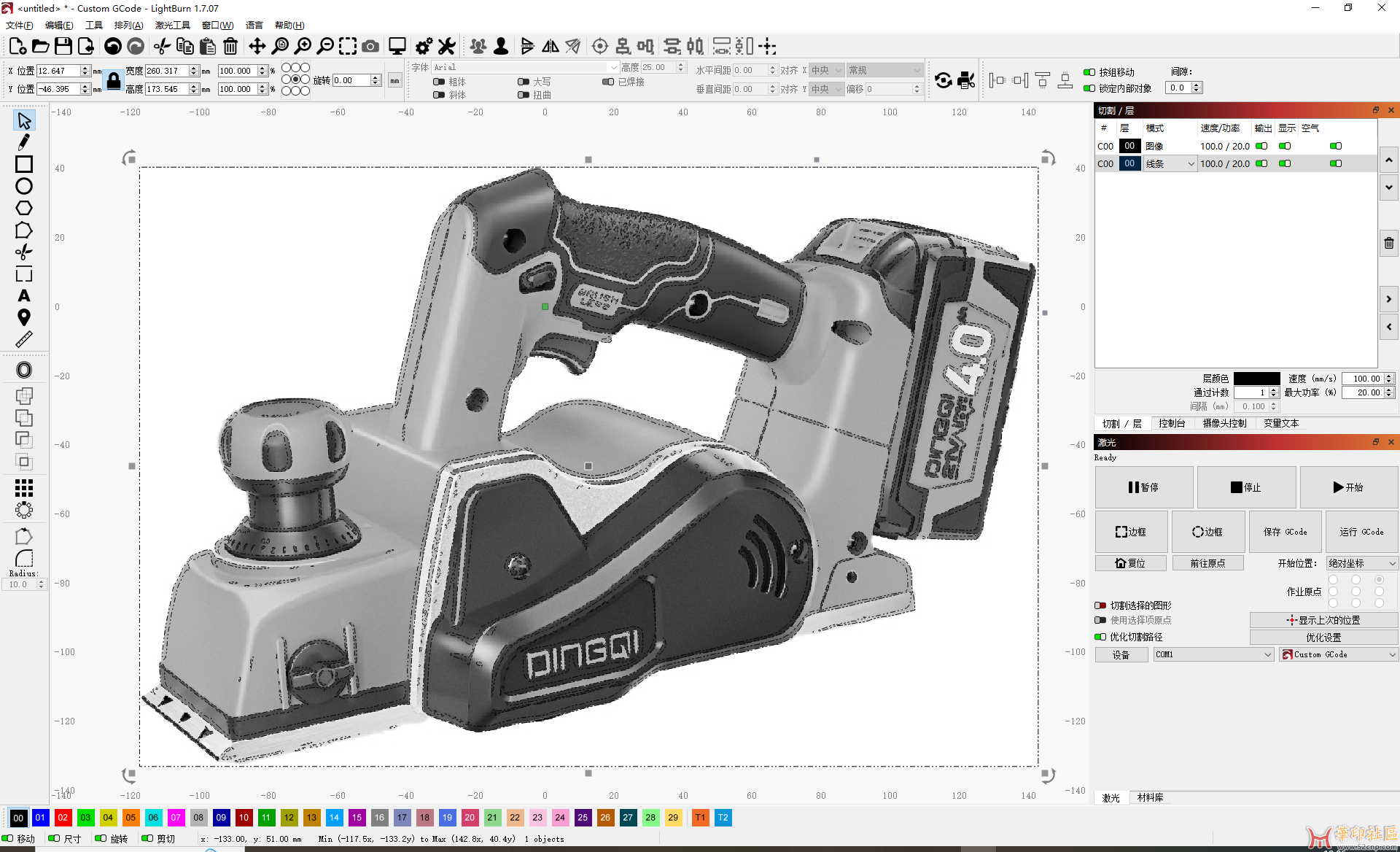Toggle the 已焊接 welded switch
The width and height of the screenshot is (1400, 852).
[x=608, y=82]
